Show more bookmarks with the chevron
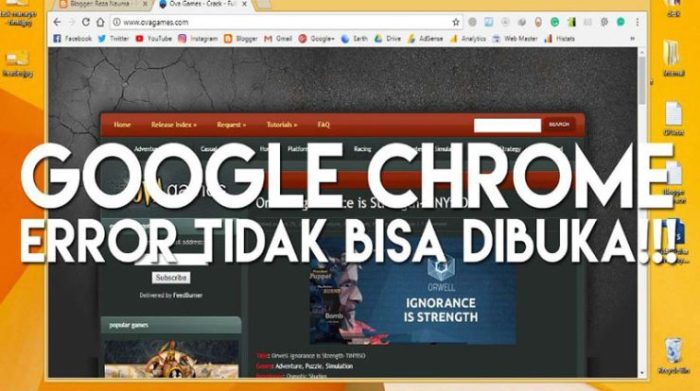This screenshot has height=391, width=700. click(x=632, y=39)
